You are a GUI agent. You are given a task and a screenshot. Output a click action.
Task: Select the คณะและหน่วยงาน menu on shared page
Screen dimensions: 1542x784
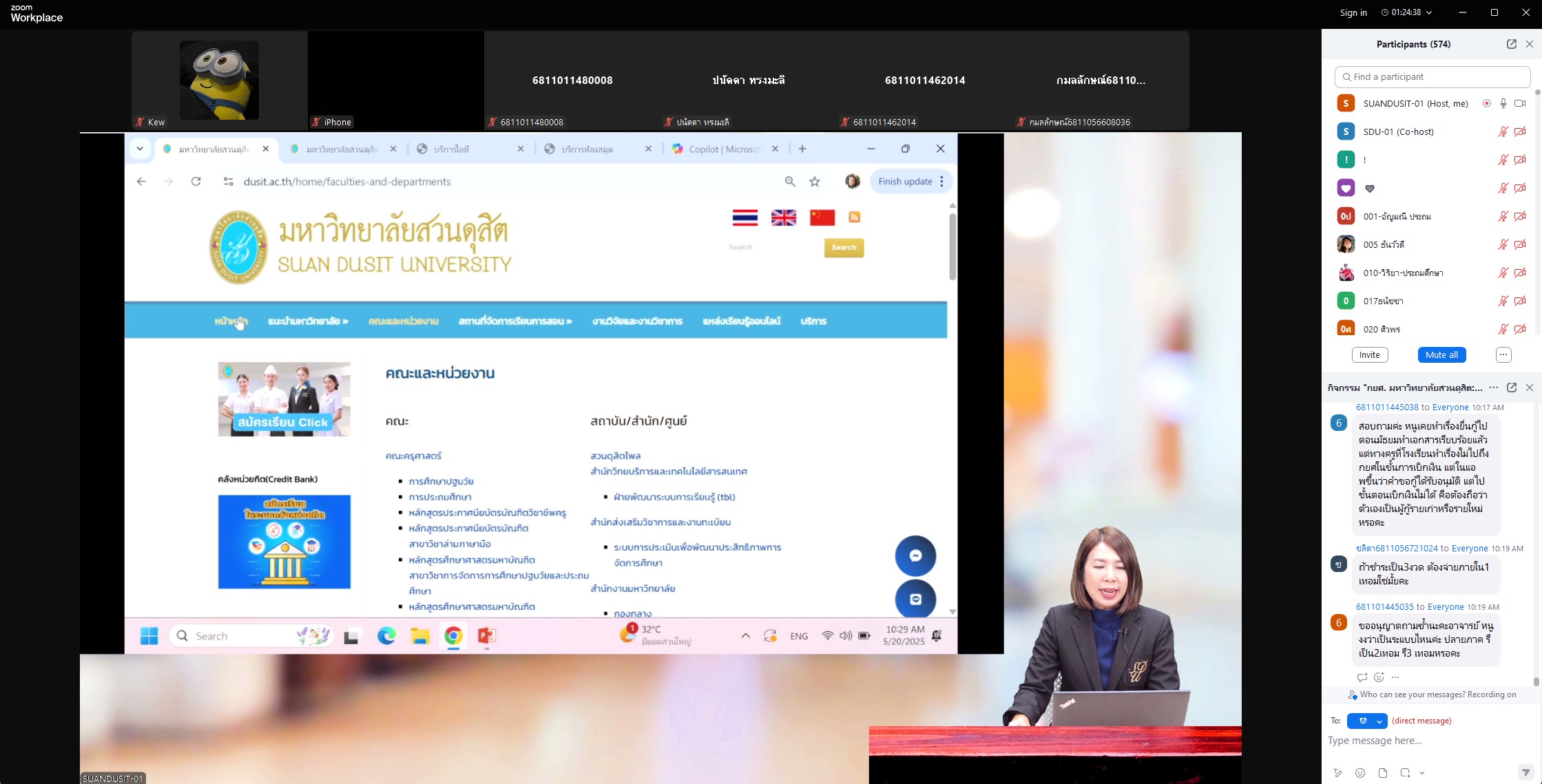tap(403, 321)
